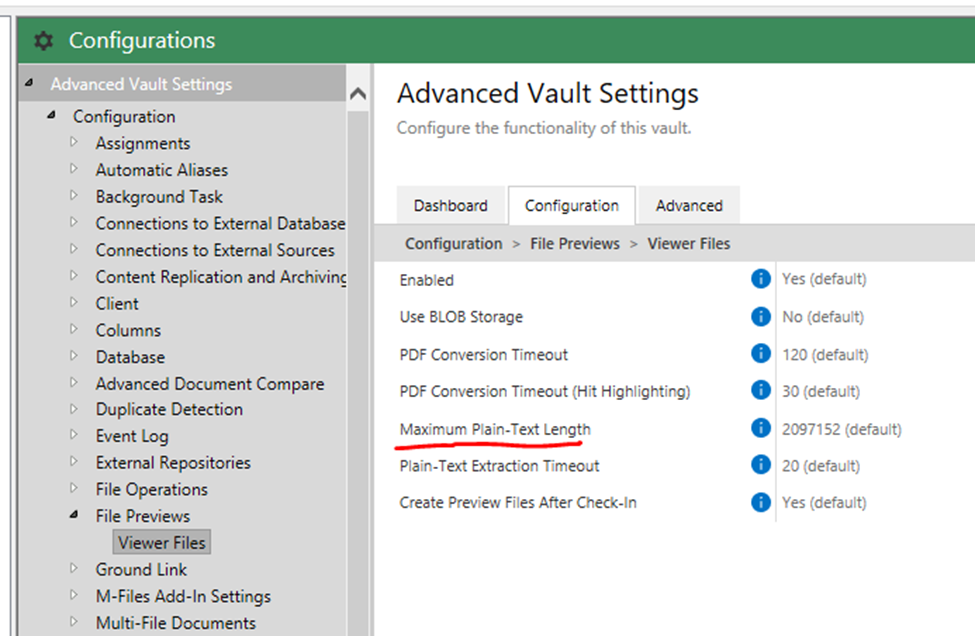Expand the Automatic Aliases node arrow
Viewport: 975px width, 636px height.
74,169
